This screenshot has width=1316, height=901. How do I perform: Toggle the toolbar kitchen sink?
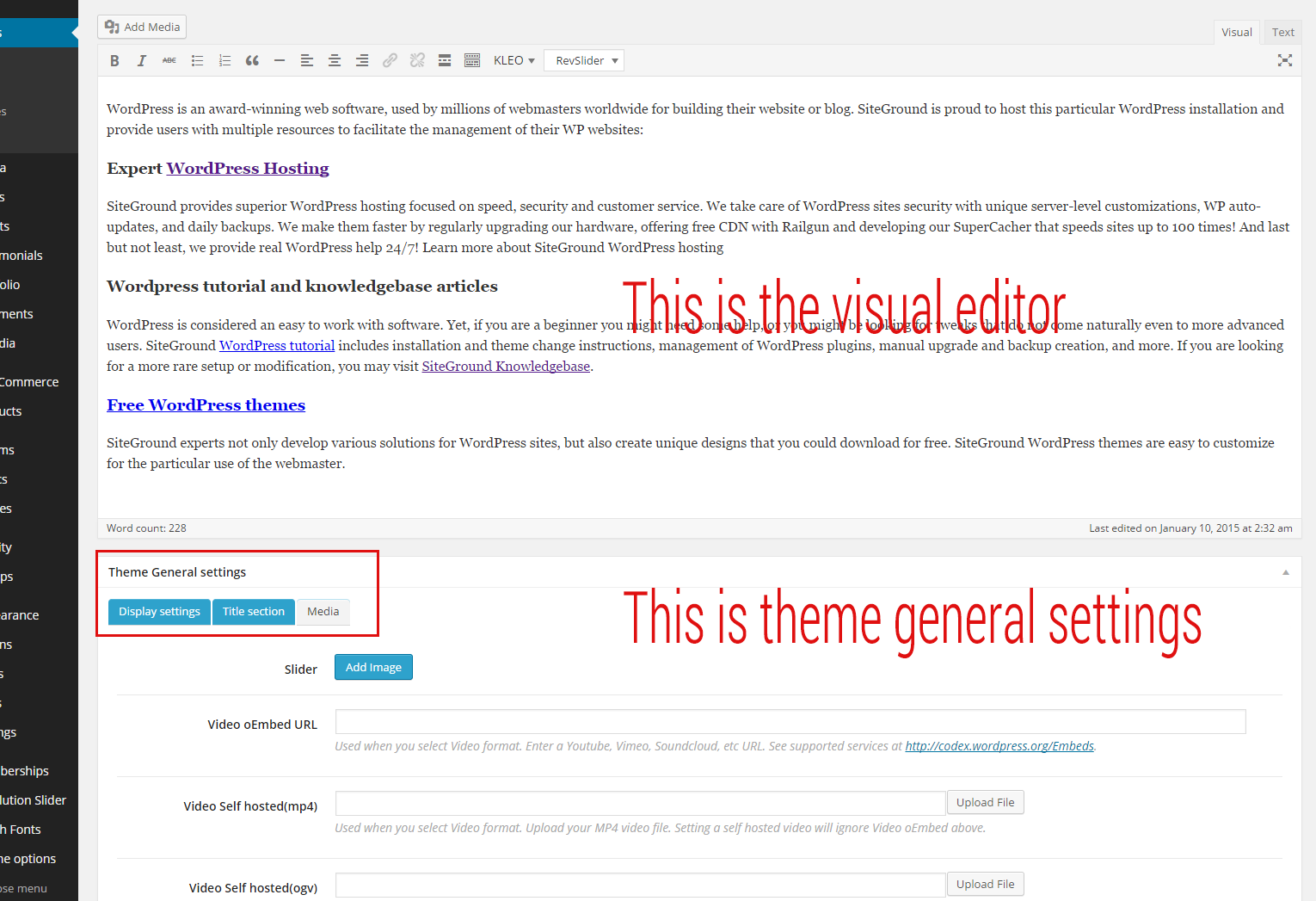pos(472,60)
